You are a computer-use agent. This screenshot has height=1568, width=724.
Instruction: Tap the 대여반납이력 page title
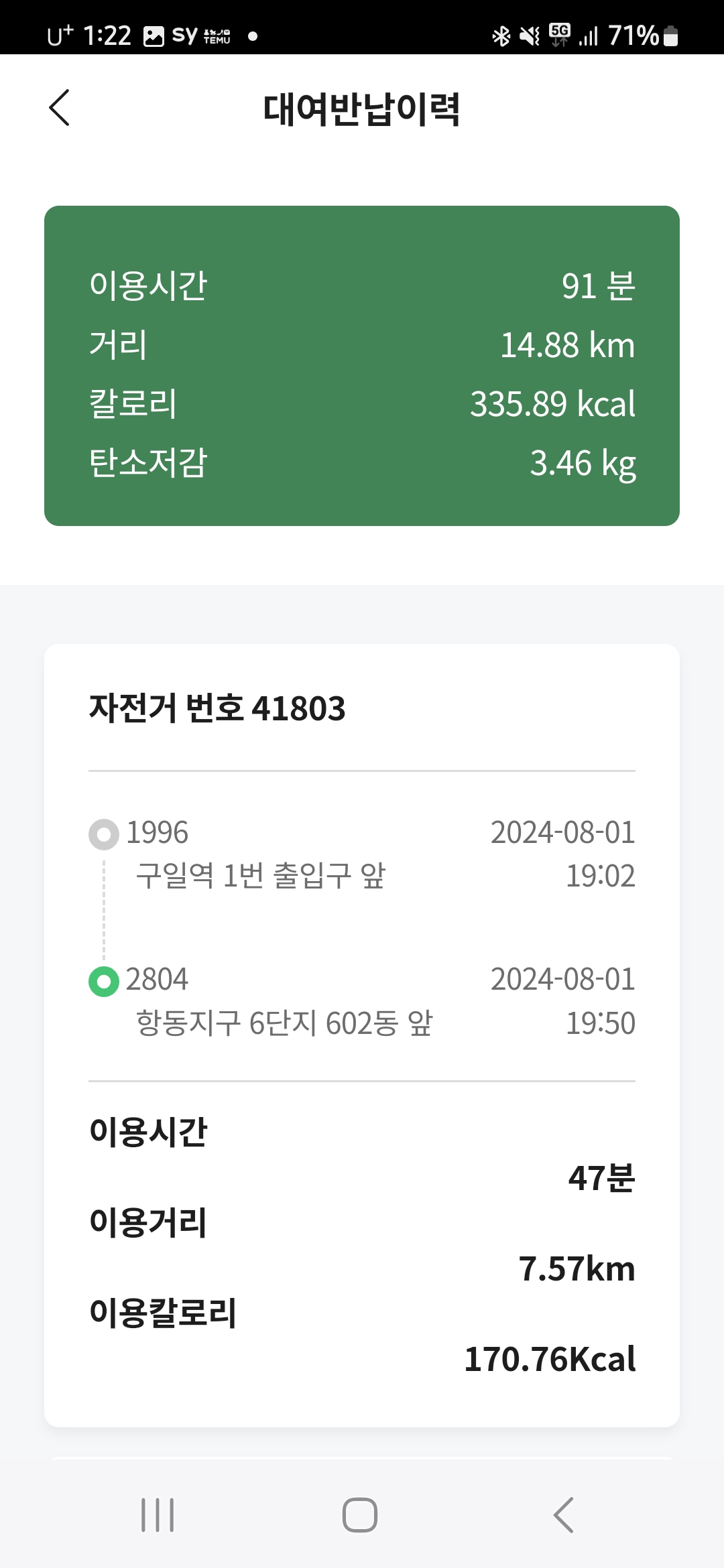(362, 109)
